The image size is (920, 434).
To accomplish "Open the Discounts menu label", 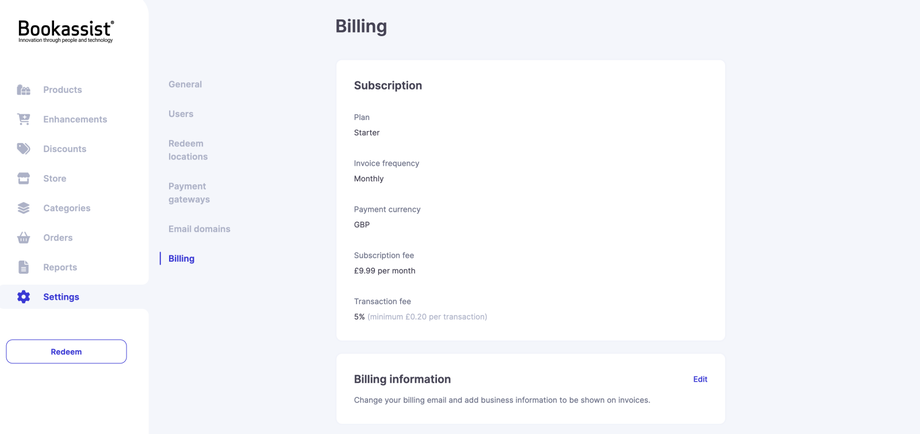I will click(x=65, y=149).
